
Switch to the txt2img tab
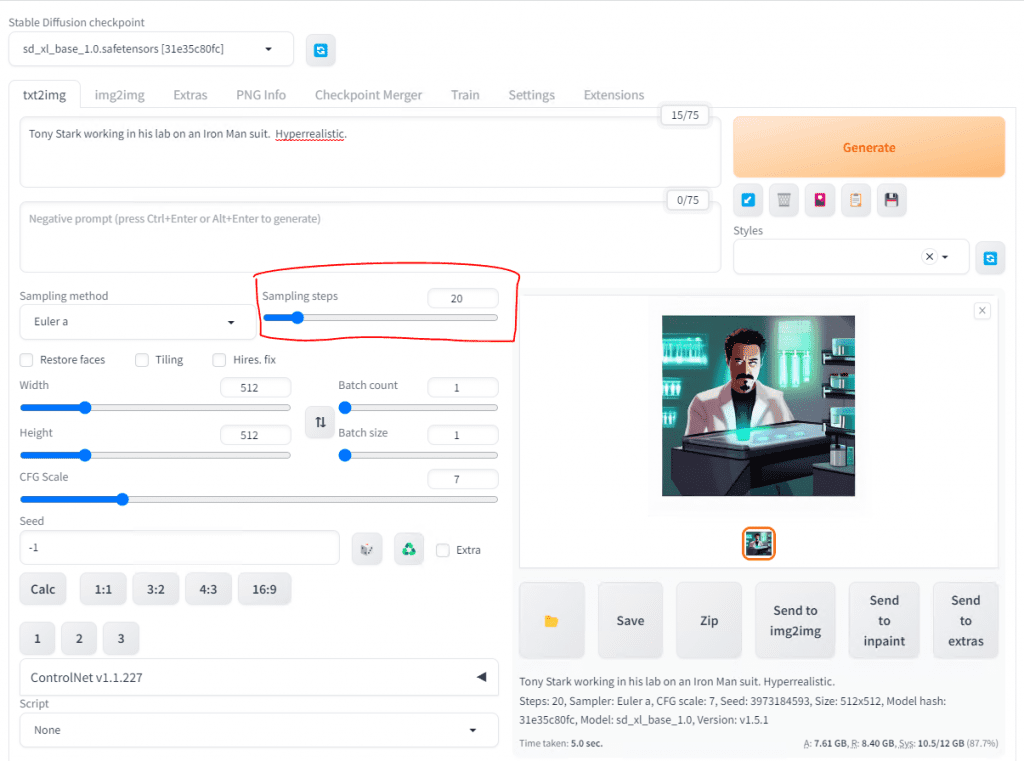(x=44, y=95)
